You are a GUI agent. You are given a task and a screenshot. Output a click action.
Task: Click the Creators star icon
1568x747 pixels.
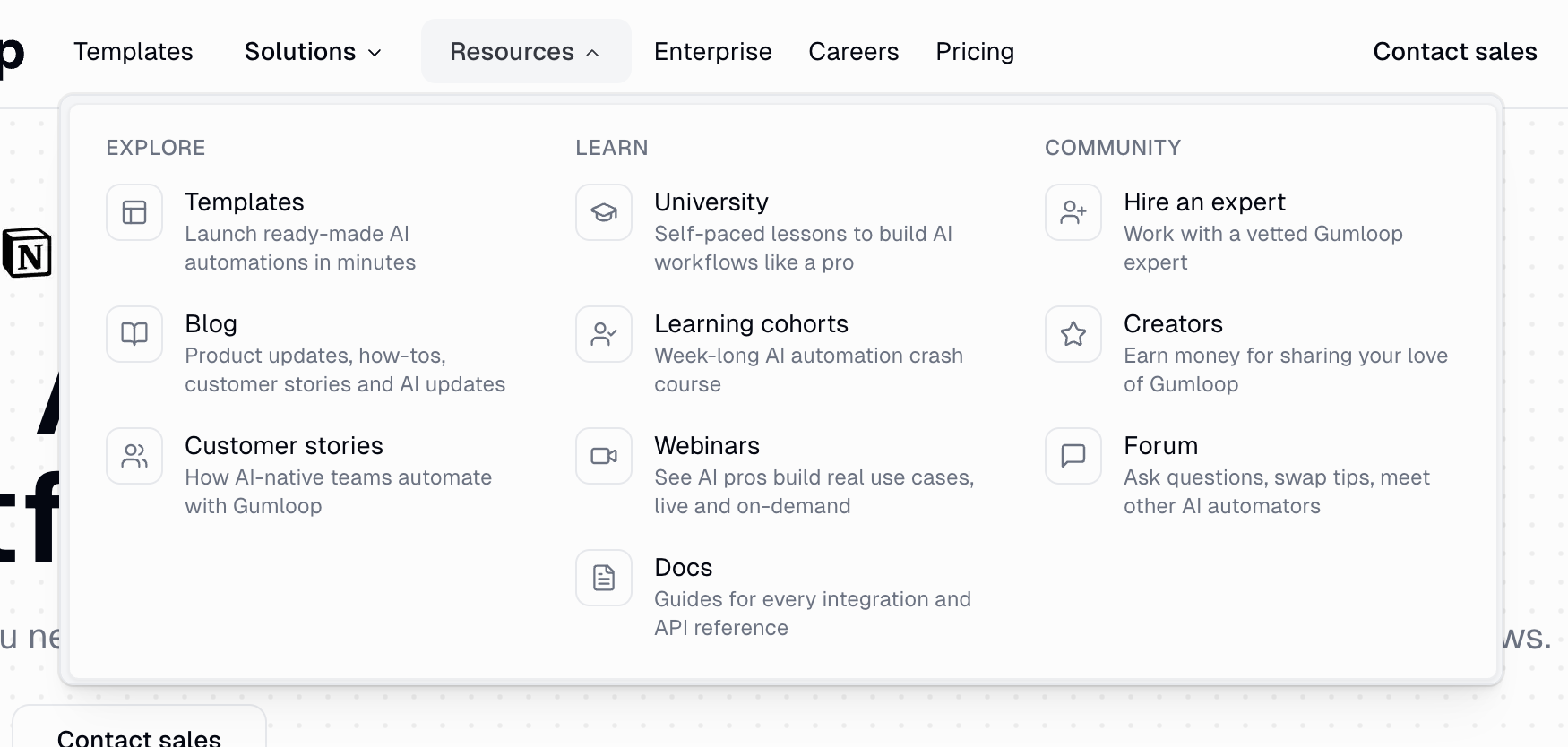(x=1073, y=334)
